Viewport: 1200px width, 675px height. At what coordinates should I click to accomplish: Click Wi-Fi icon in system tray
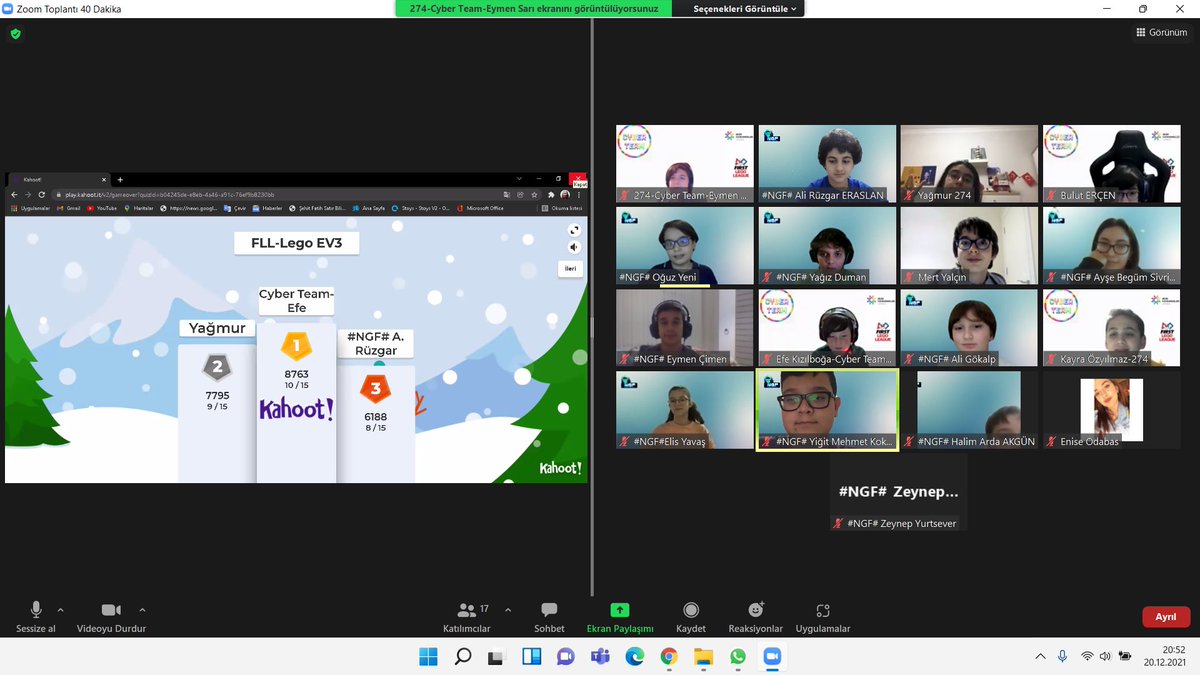pos(1088,656)
